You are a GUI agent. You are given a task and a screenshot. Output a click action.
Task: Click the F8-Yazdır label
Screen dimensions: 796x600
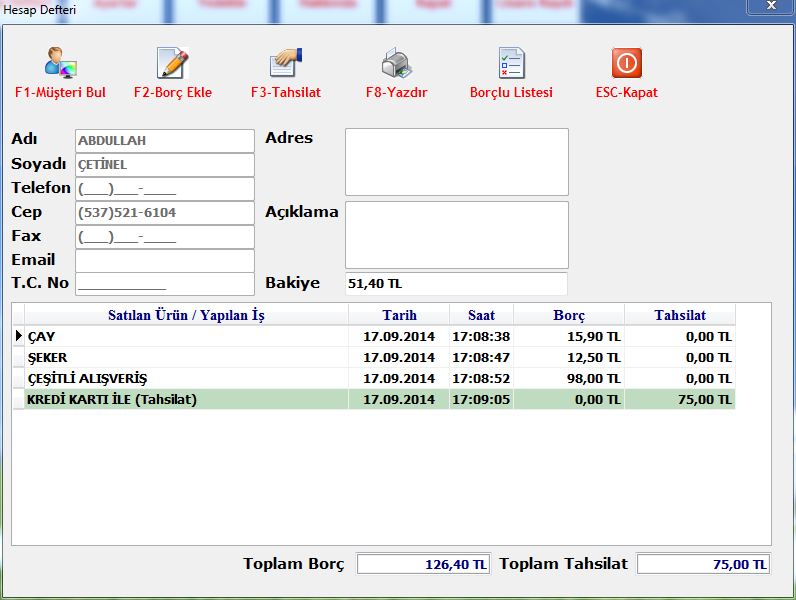(396, 92)
